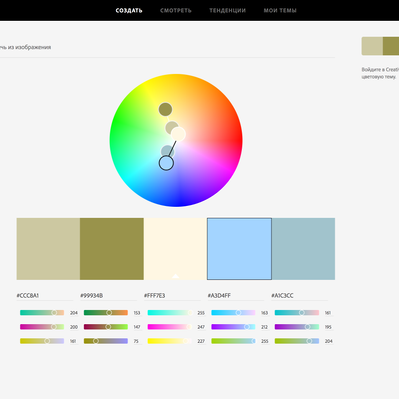Adjust red slider valued 161 under #A1C3CC

[x=297, y=313]
